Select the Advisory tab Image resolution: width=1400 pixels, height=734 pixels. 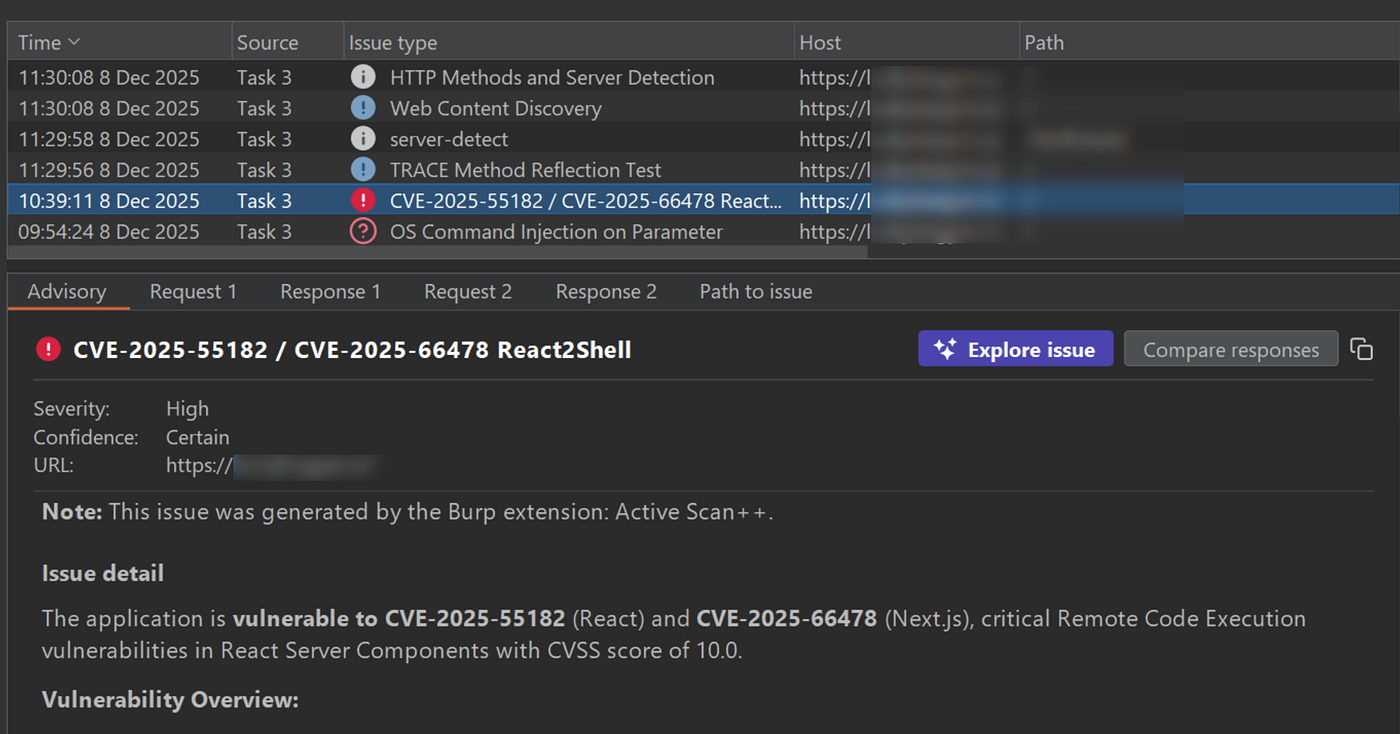pos(67,292)
